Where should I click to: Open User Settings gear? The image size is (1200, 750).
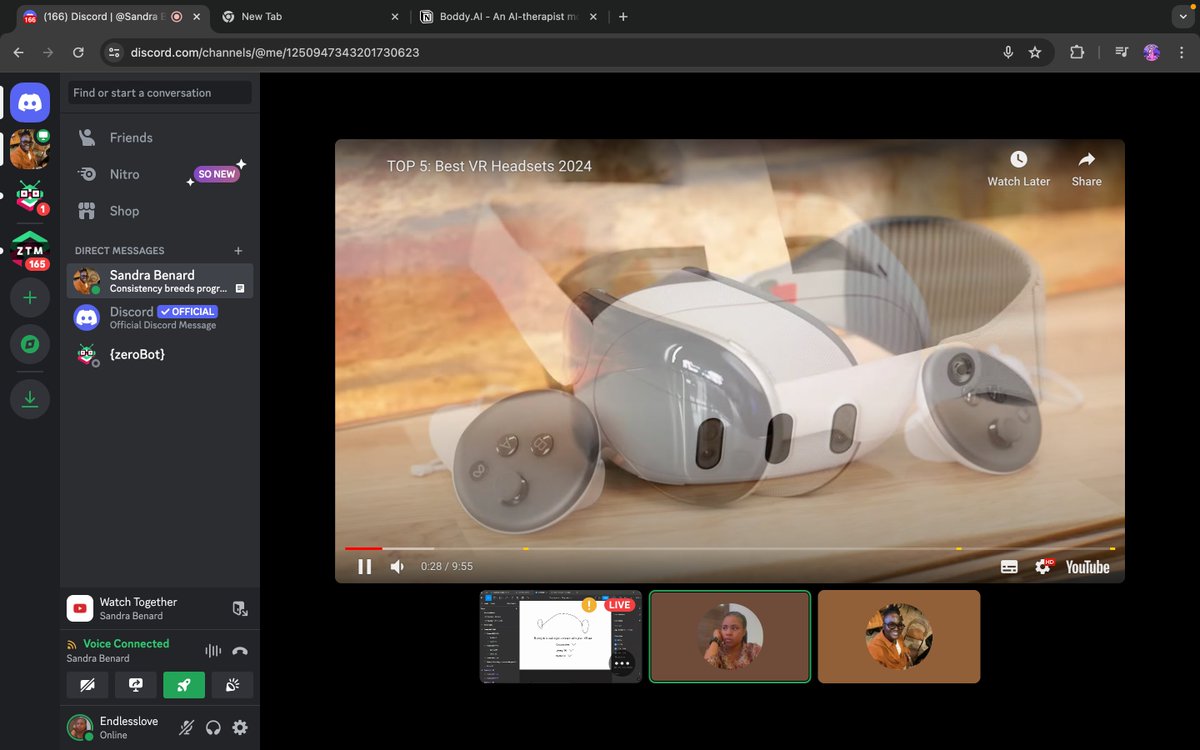240,728
